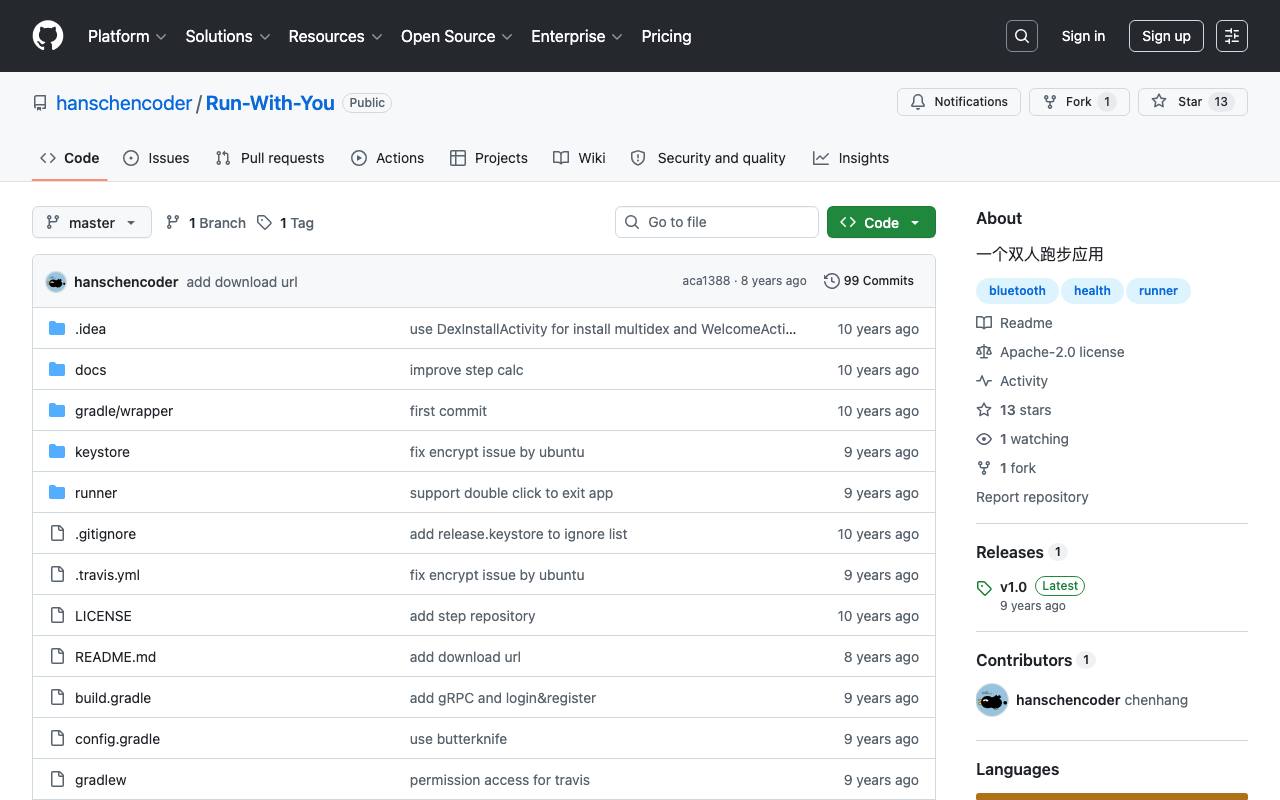Expand the Open Source menu
Viewport: 1280px width, 800px height.
click(457, 36)
